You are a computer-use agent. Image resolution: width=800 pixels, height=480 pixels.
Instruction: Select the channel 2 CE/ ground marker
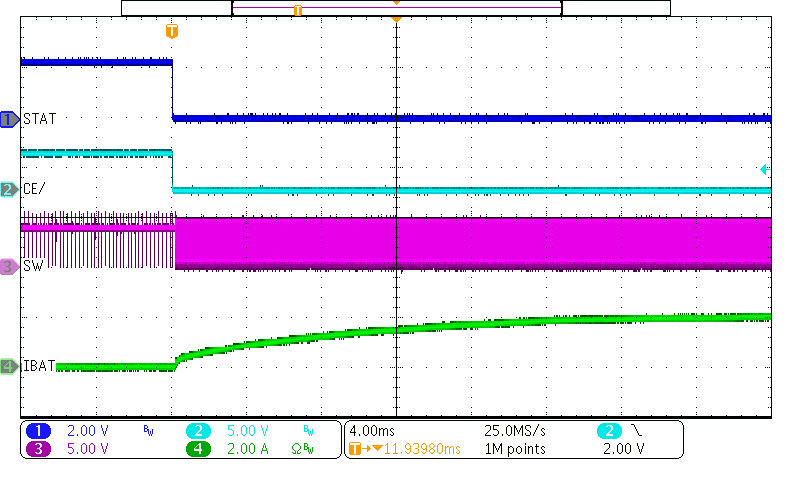[x=9, y=189]
